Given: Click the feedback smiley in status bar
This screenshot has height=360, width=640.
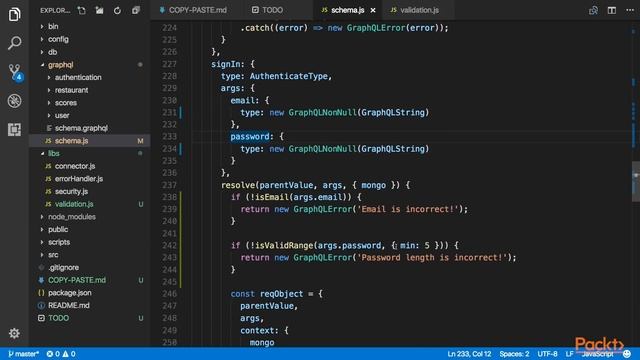Looking at the screenshot, I should click(x=627, y=353).
